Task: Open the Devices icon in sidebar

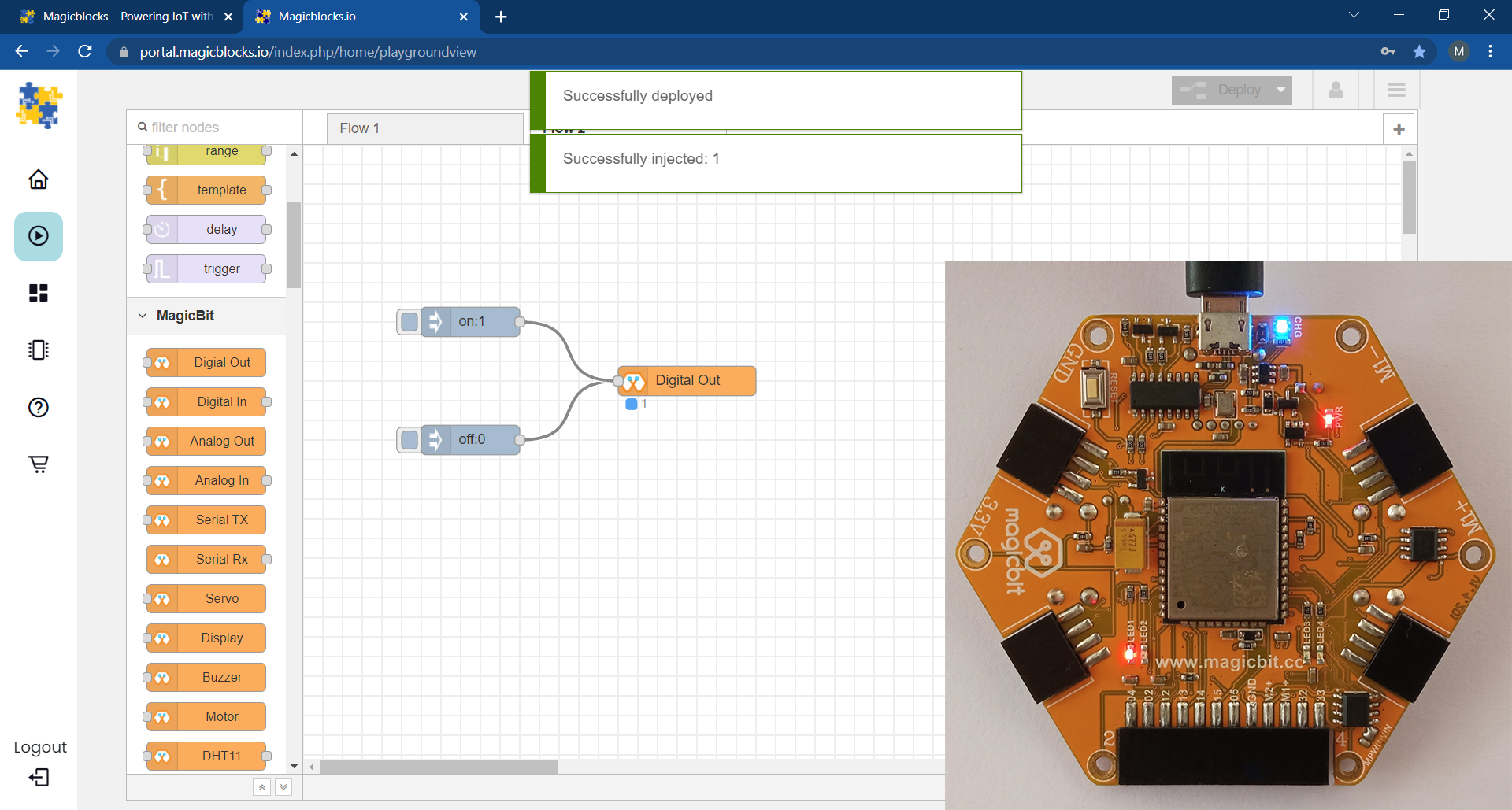Action: 39,350
